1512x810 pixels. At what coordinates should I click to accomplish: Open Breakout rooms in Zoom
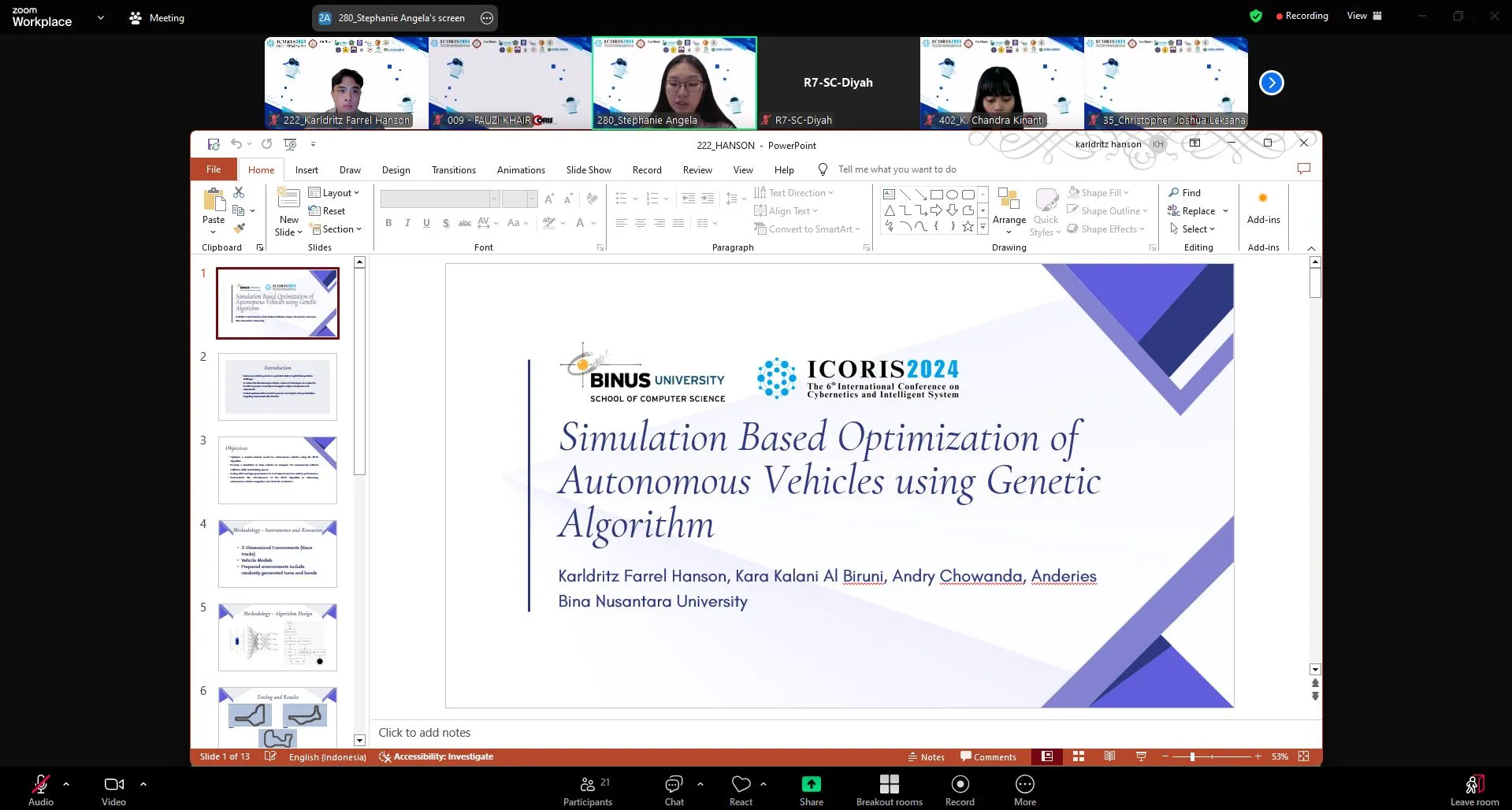pyautogui.click(x=890, y=790)
